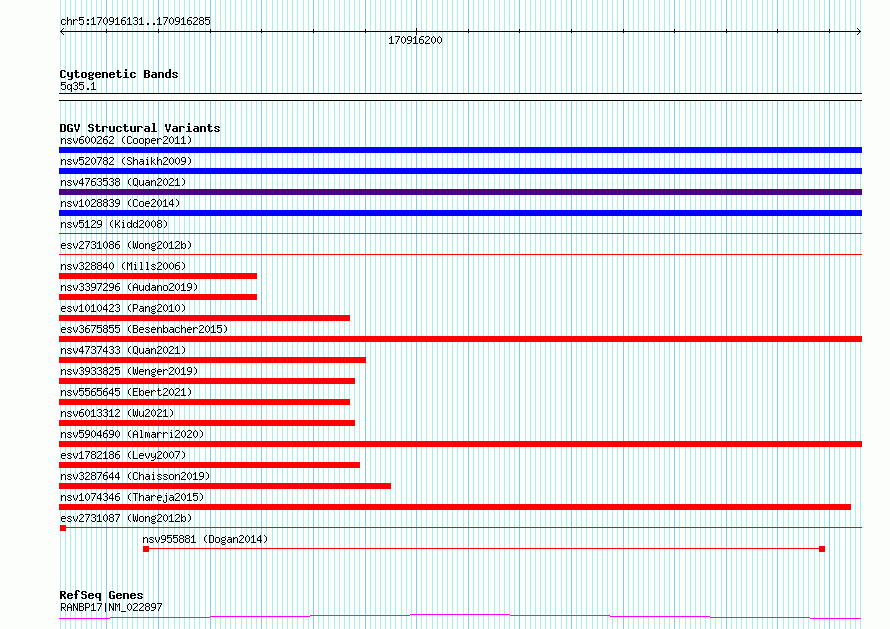The width and height of the screenshot is (890, 629).
Task: Click the esv1010423 Pang2010 red bar
Action: click(204, 318)
